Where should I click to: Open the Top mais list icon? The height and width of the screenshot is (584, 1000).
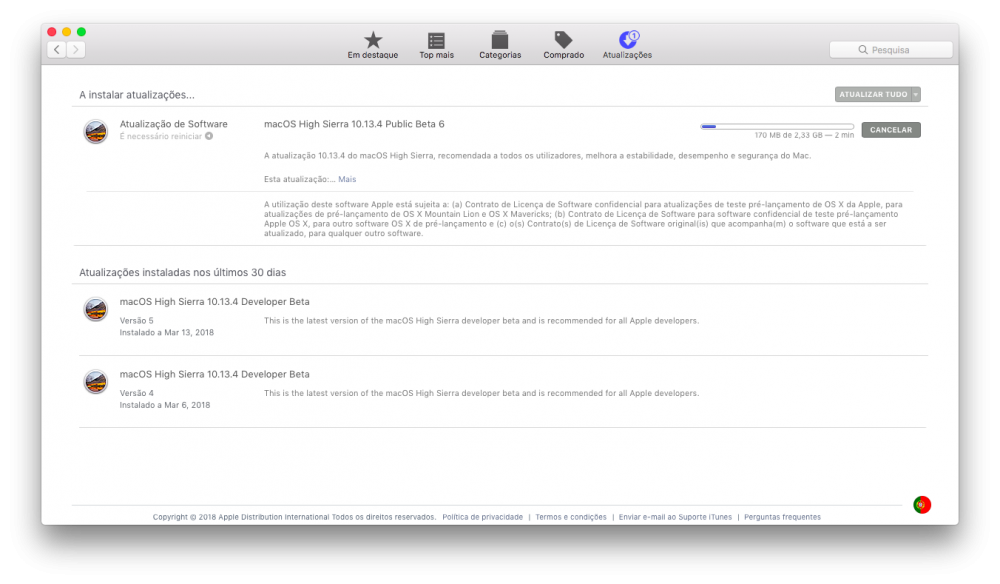click(436, 40)
